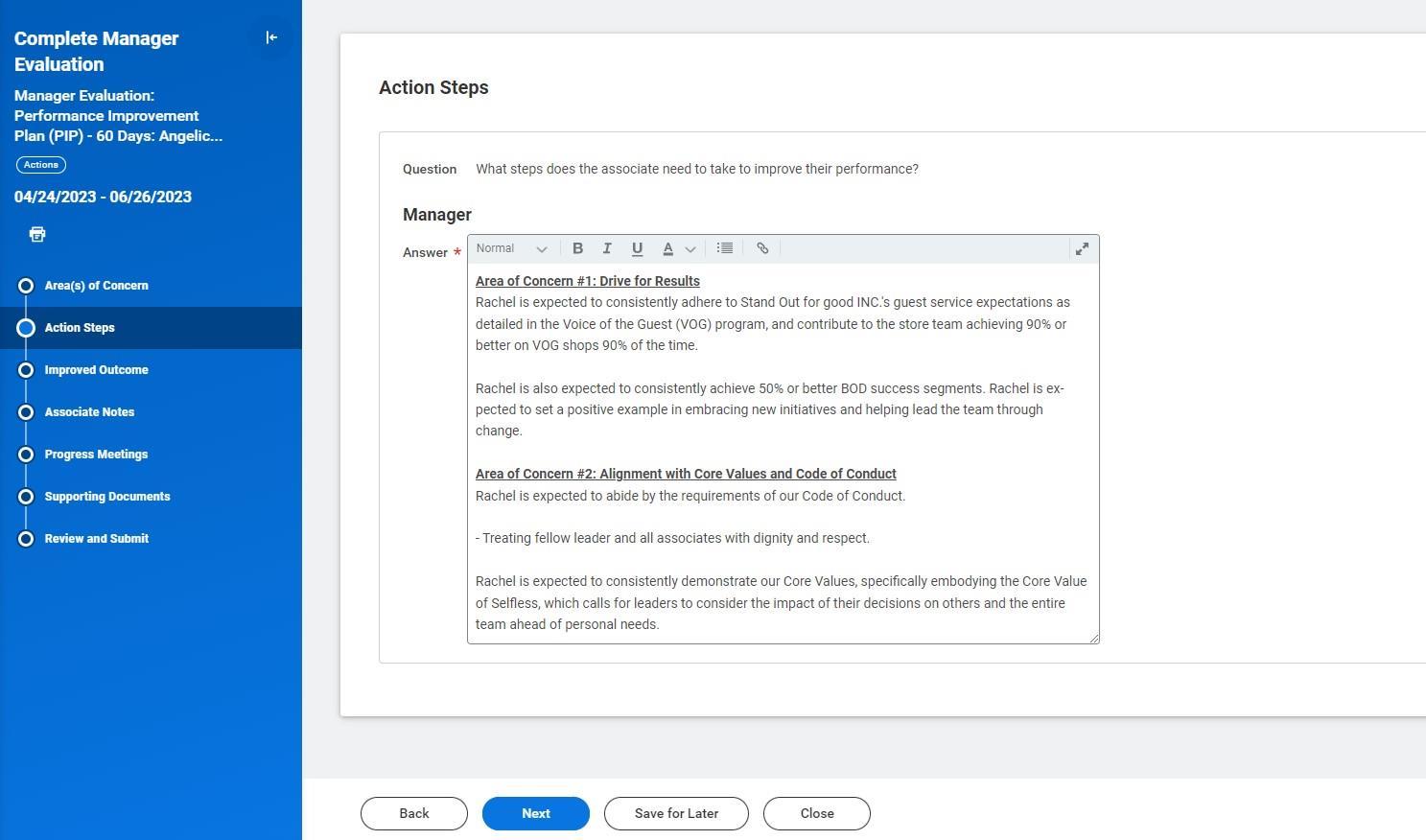Viewport: 1426px width, 840px height.
Task: Click the date range 04/24/2023 - 06/26/2023
Action: pyautogui.click(x=103, y=197)
